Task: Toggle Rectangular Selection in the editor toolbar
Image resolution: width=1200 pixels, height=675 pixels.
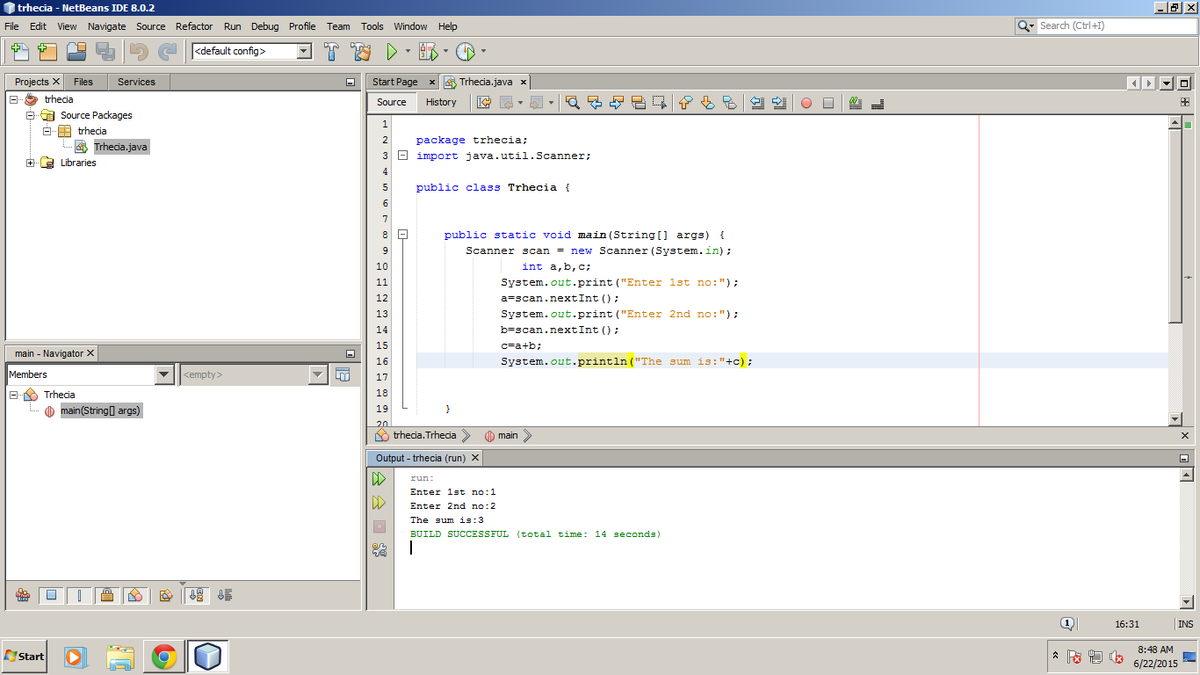Action: [x=660, y=102]
